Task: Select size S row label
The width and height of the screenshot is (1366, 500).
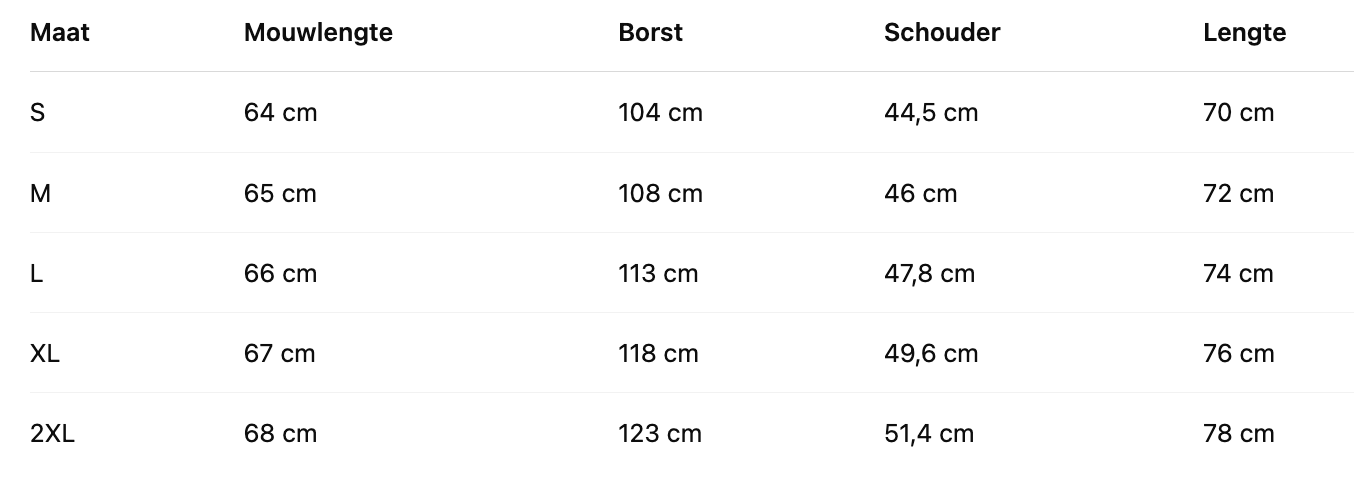Action: [x=38, y=113]
